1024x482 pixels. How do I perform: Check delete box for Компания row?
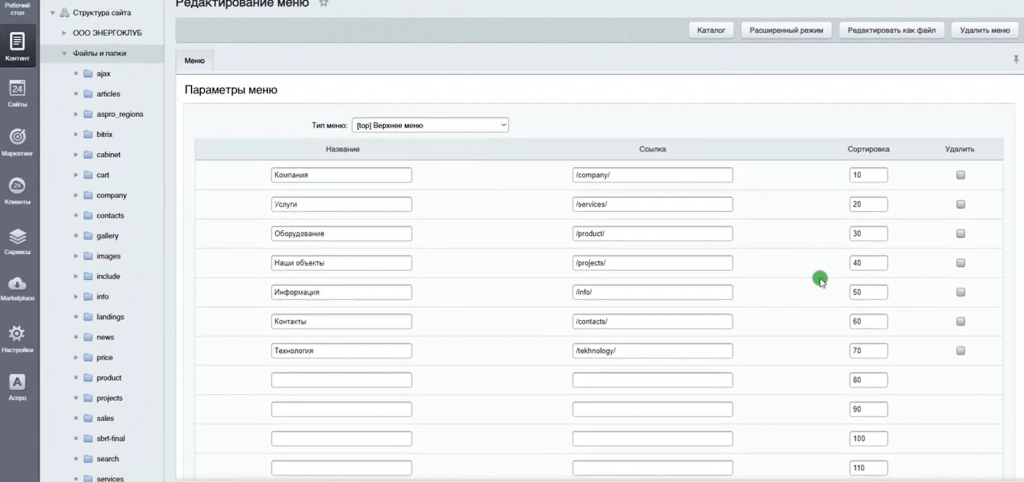click(960, 175)
